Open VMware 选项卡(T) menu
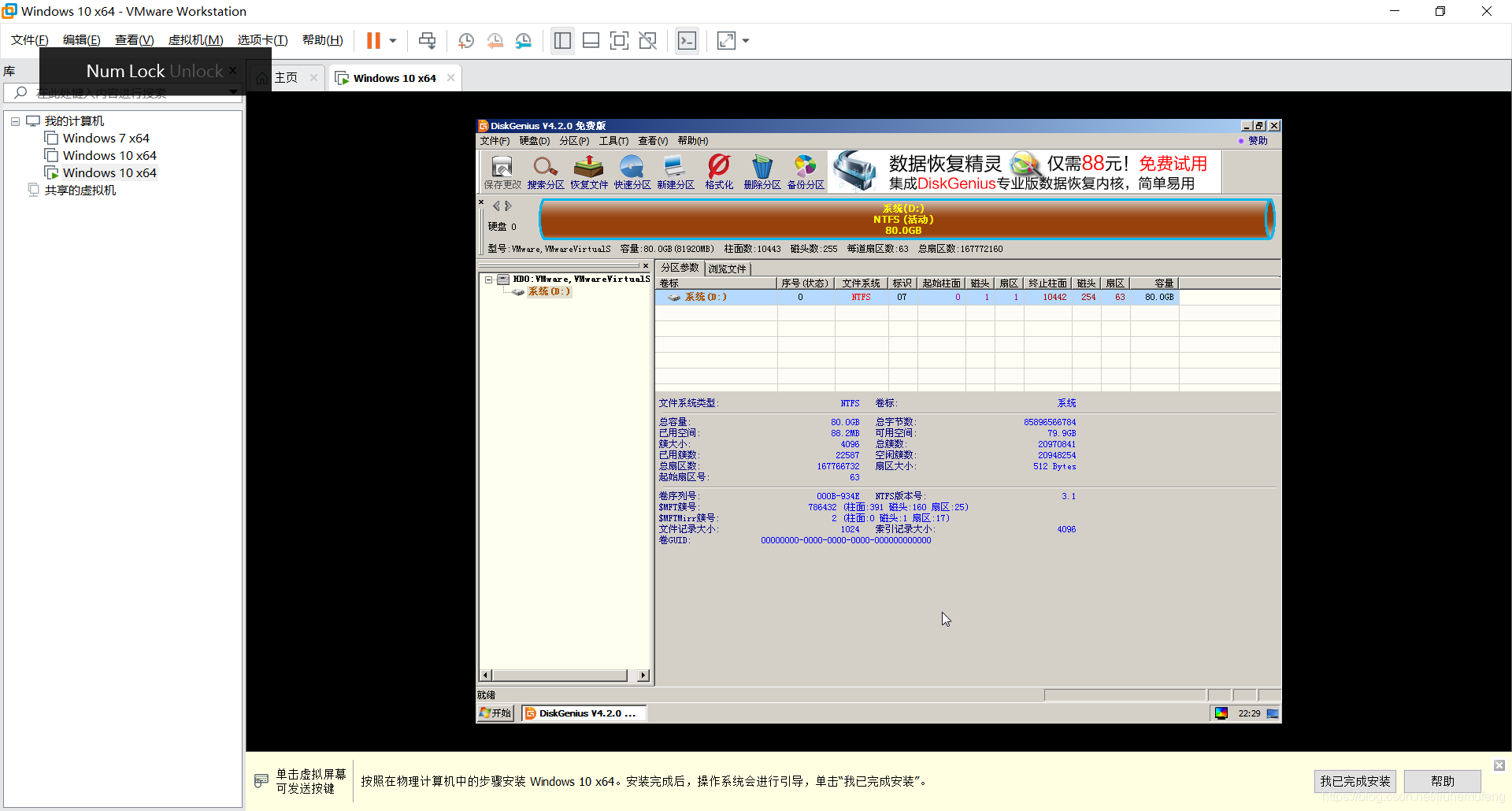Viewport: 1512px width, 811px height. [262, 40]
